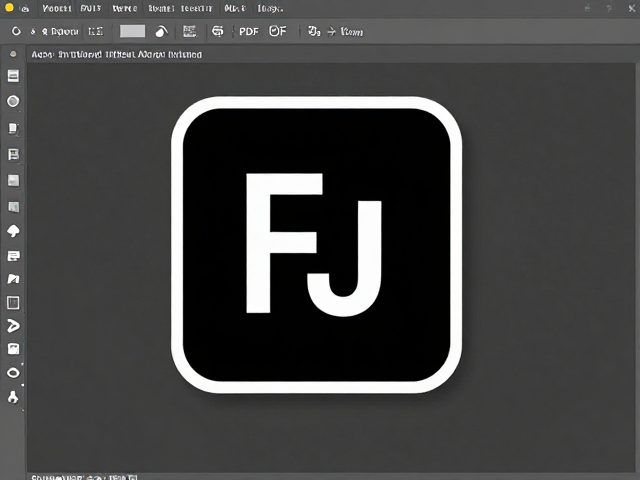The width and height of the screenshot is (640, 480).
Task: Select the horizontal-lines rectangle tool in left toolbar
Action: coord(13,76)
